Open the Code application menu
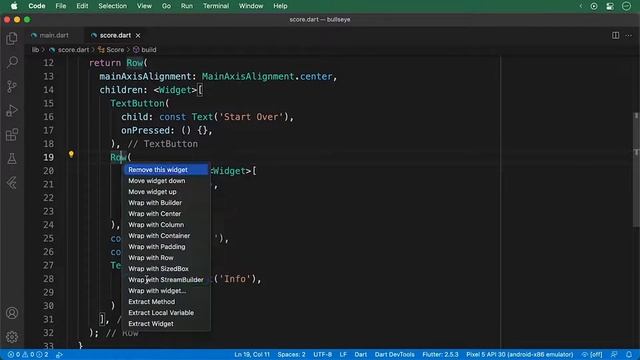The width and height of the screenshot is (640, 360). click(37, 6)
